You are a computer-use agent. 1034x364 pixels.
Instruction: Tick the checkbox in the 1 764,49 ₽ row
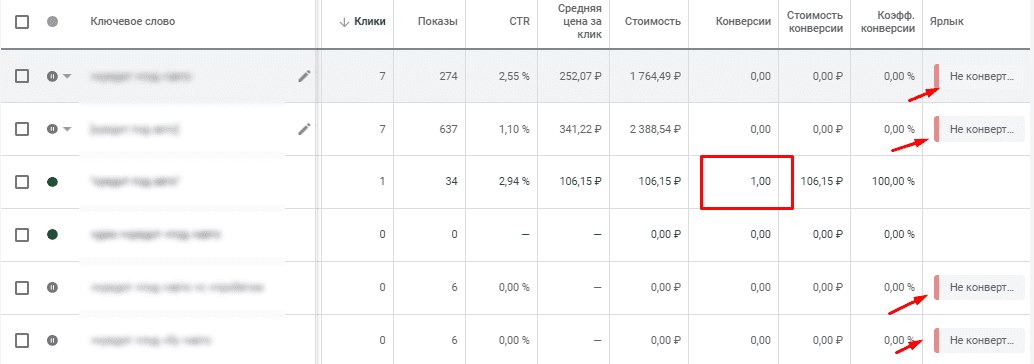click(22, 76)
